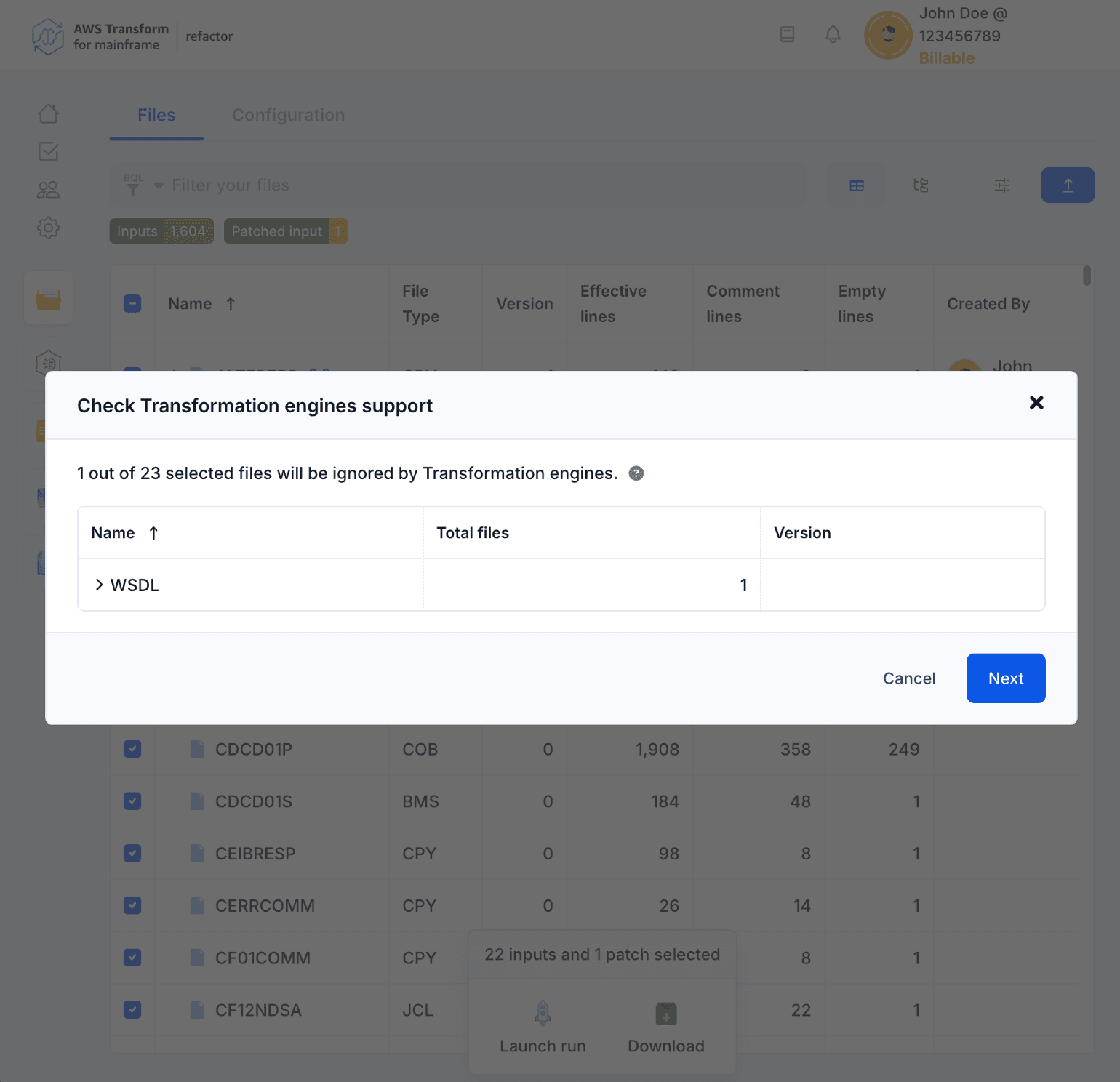
Task: Select the Files tab
Action: tap(156, 115)
